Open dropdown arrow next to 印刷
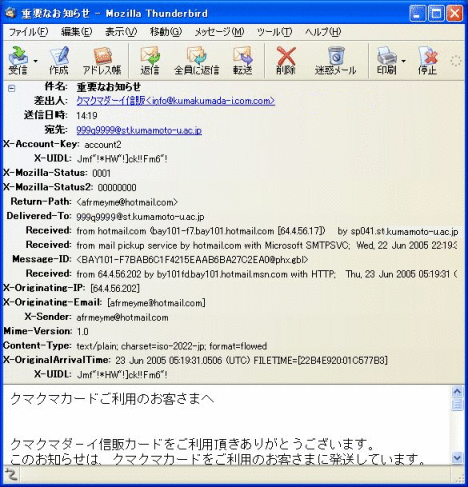468x487 pixels. point(404,61)
